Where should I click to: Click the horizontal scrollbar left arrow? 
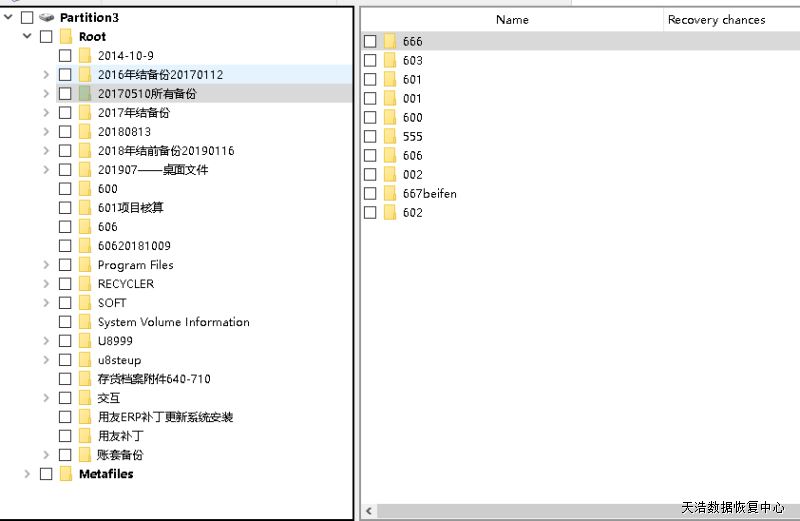click(x=370, y=511)
